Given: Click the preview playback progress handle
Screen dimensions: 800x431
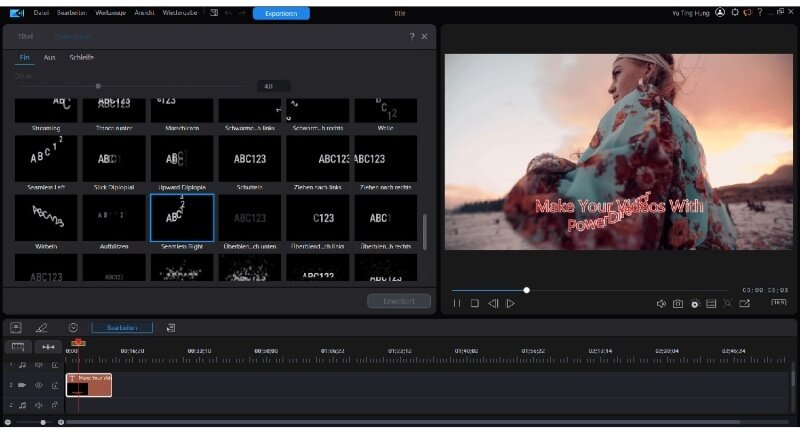Looking at the screenshot, I should [527, 290].
